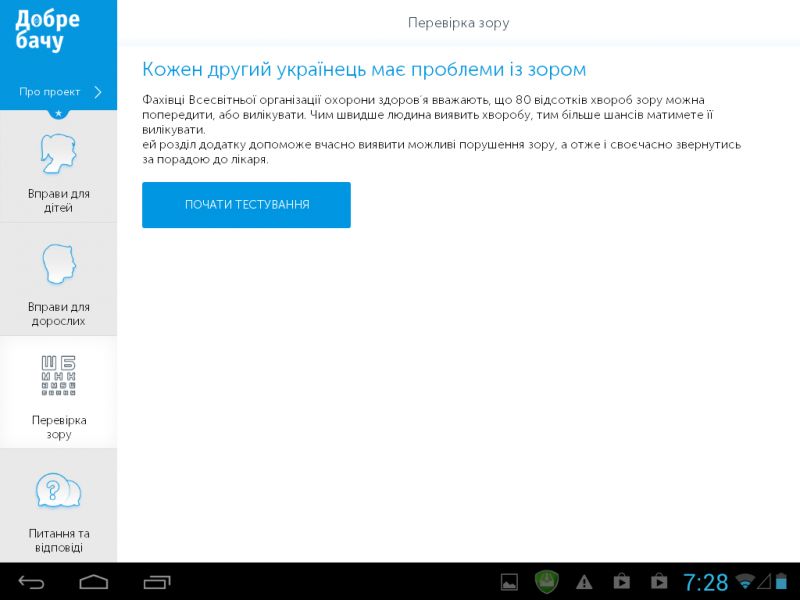
Task: Open the Вправи для дітей label
Action: coord(58,200)
